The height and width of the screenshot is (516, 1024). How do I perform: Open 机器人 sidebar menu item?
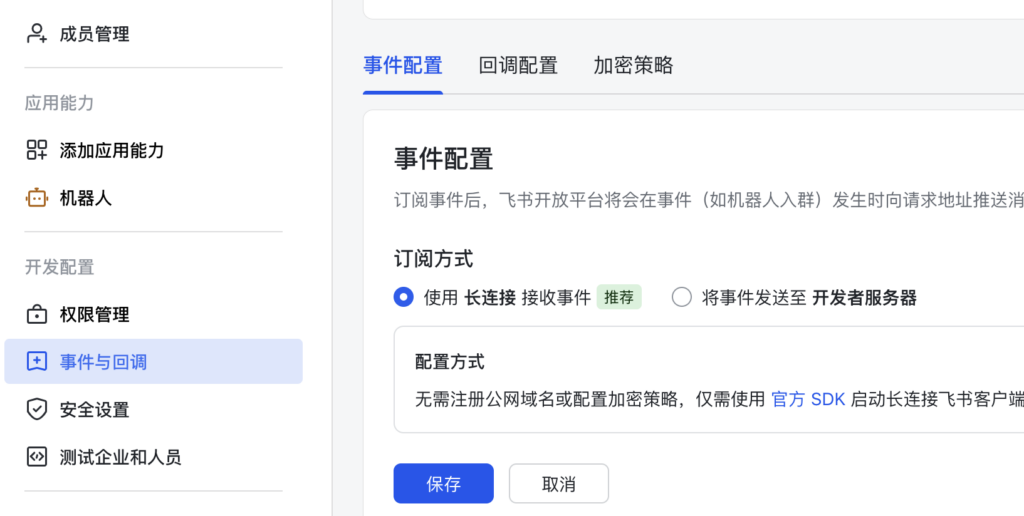[x=86, y=198]
